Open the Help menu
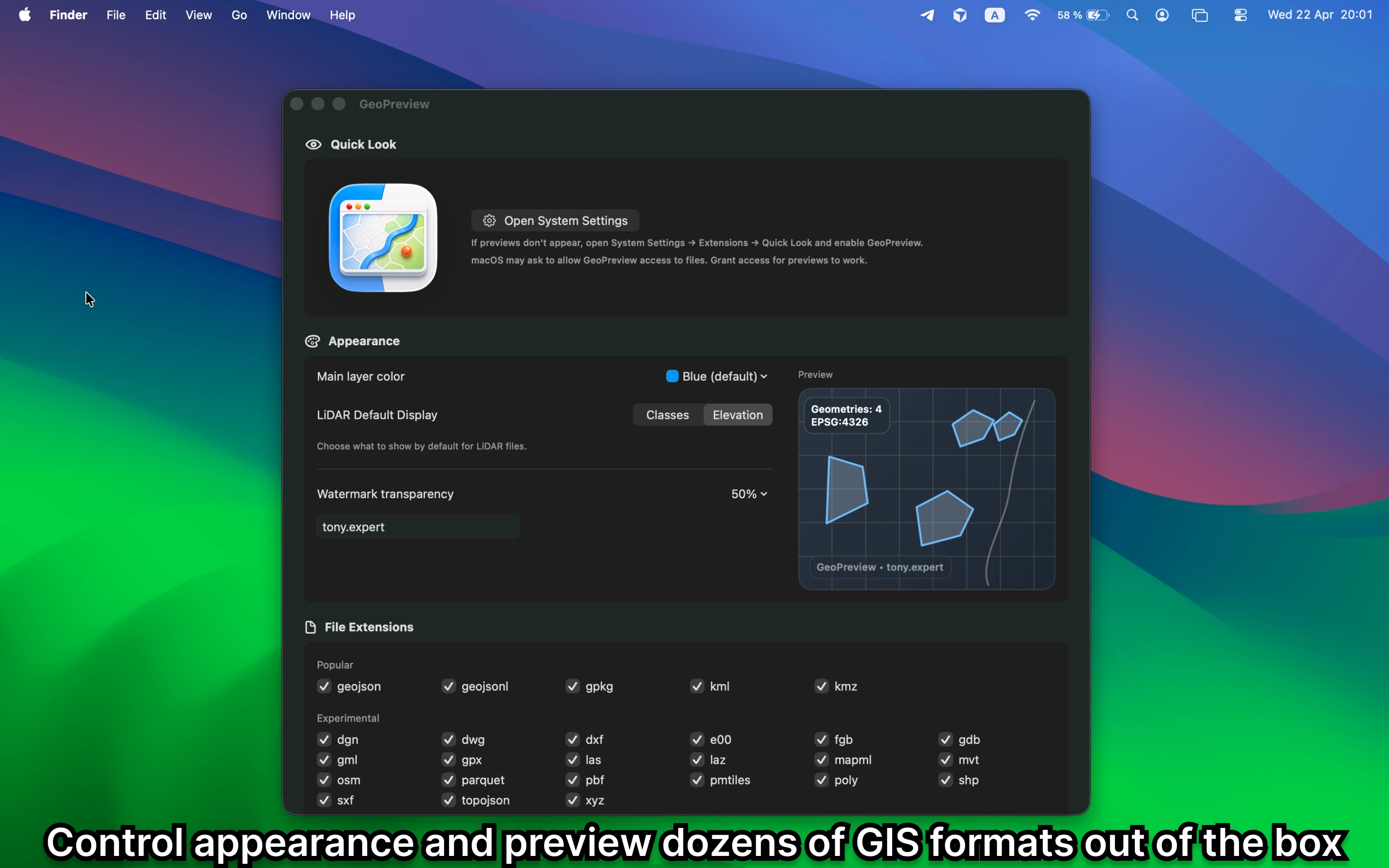This screenshot has height=868, width=1389. pos(342,15)
